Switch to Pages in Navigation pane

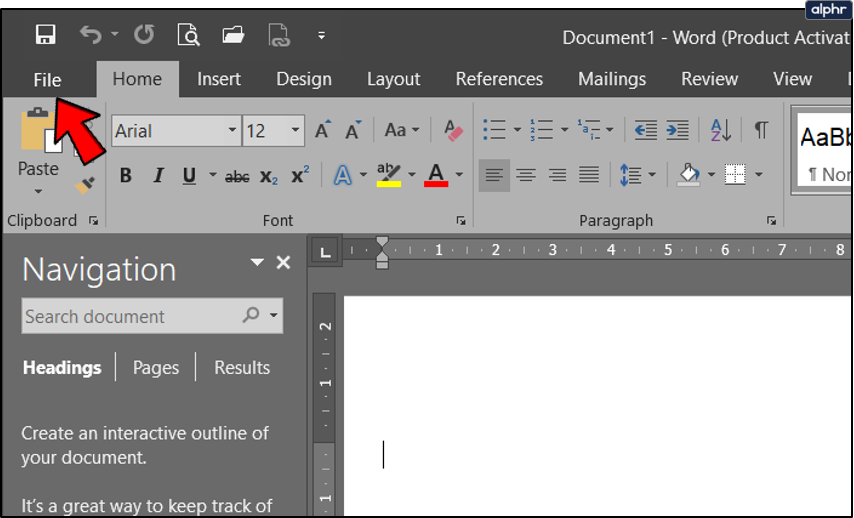pos(156,368)
